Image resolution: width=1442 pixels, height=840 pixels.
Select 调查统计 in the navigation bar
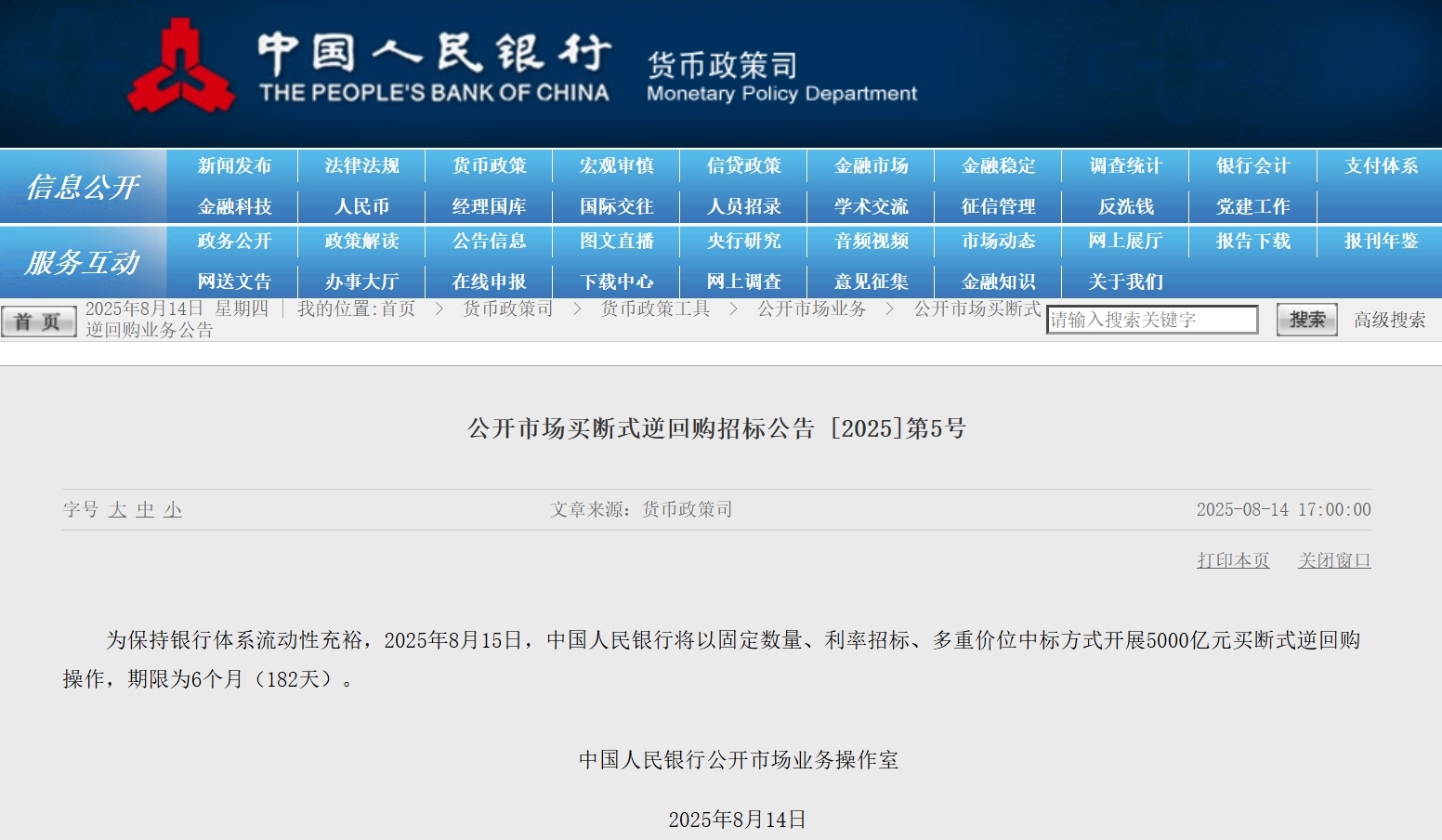[1125, 166]
